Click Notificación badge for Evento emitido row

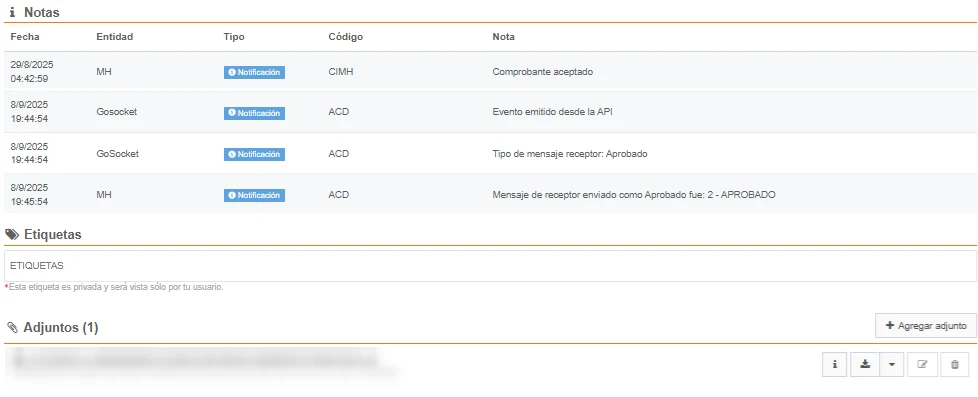[254, 113]
